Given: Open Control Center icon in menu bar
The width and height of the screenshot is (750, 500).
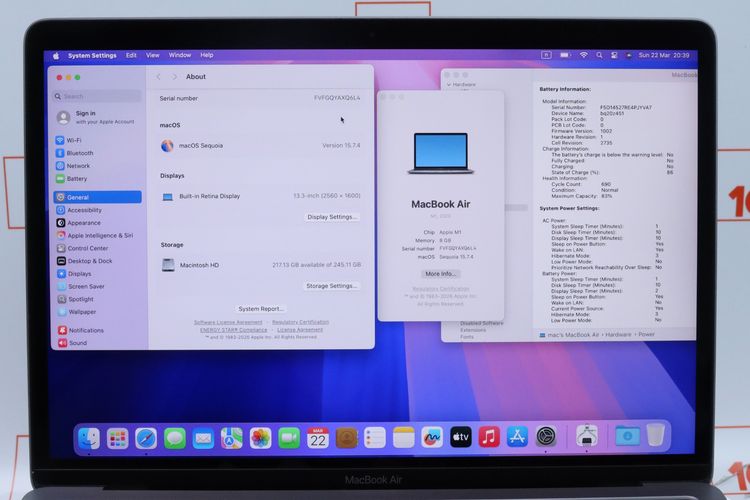Looking at the screenshot, I should tap(614, 55).
